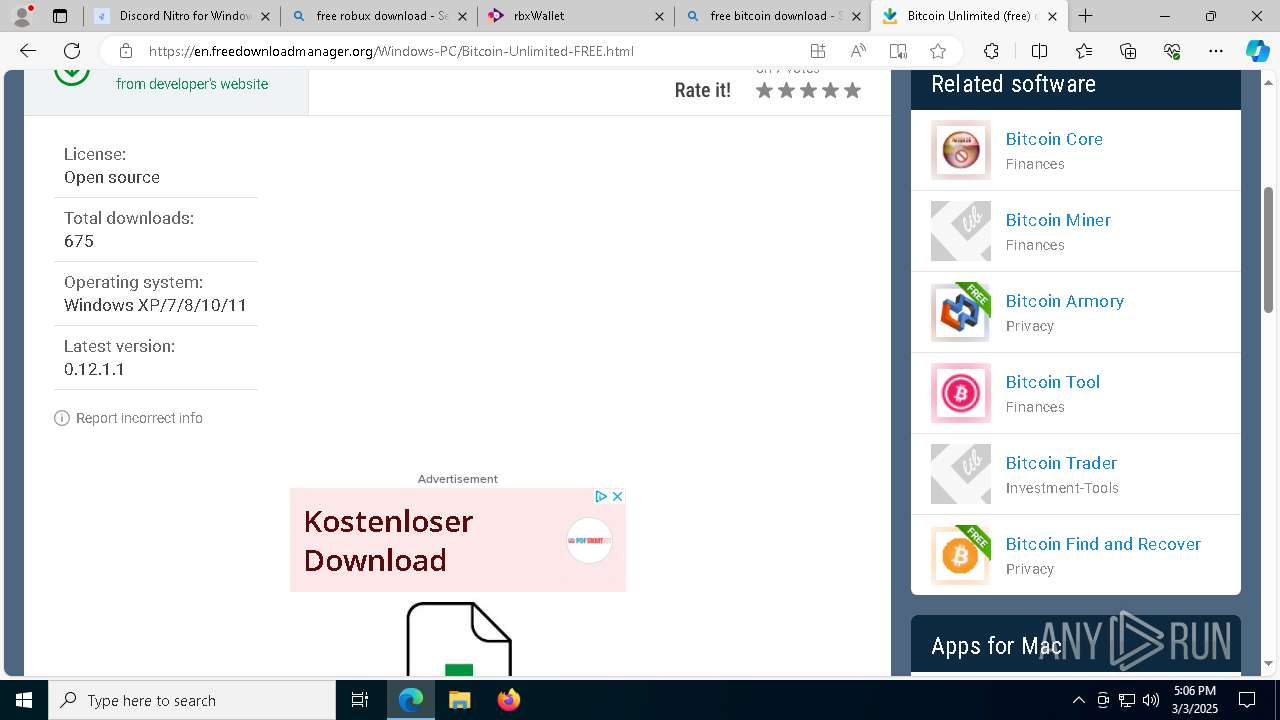1280x720 pixels.
Task: Open the Bitcoin Core link
Action: 1054,139
